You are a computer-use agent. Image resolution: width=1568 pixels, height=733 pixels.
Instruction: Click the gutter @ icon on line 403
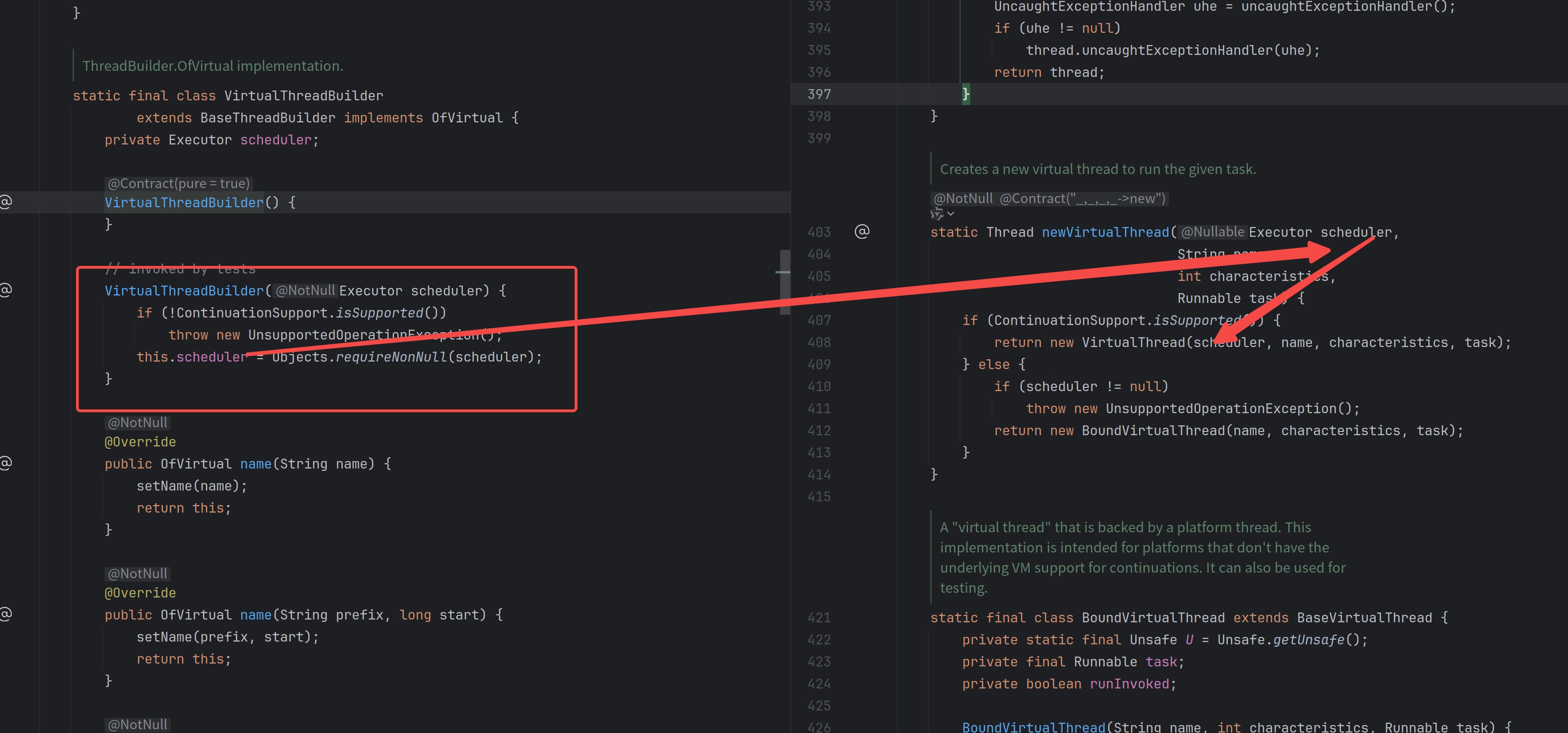(862, 231)
